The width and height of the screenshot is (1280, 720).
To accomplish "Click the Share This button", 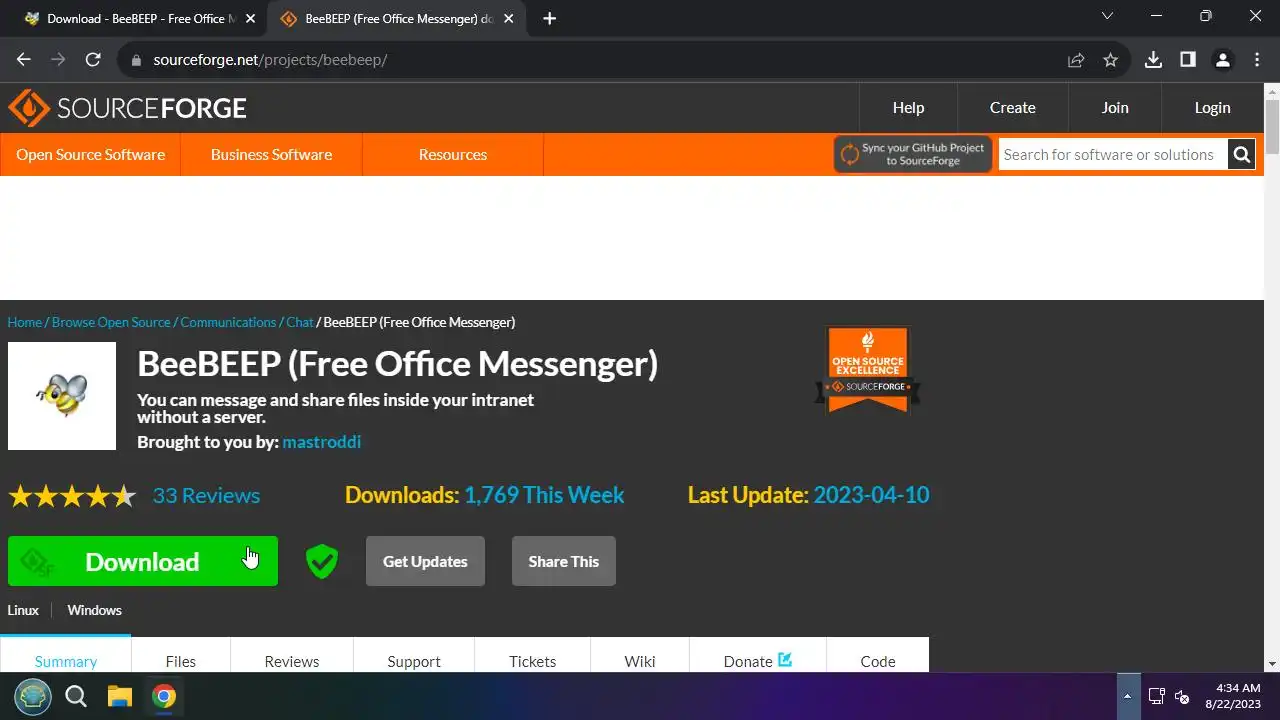I will coord(564,561).
